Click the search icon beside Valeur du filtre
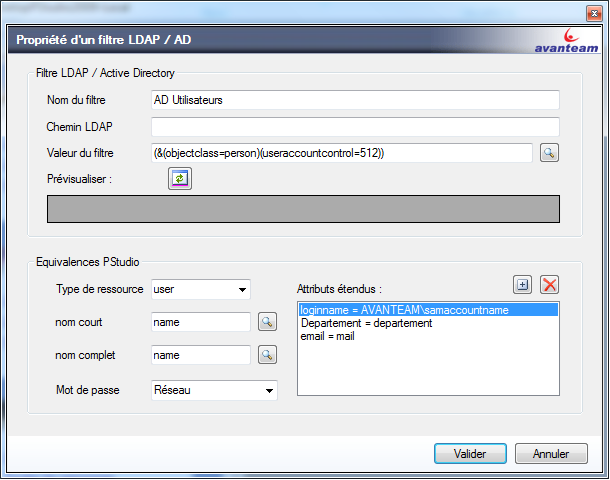This screenshot has height=480, width=610. pyautogui.click(x=549, y=153)
